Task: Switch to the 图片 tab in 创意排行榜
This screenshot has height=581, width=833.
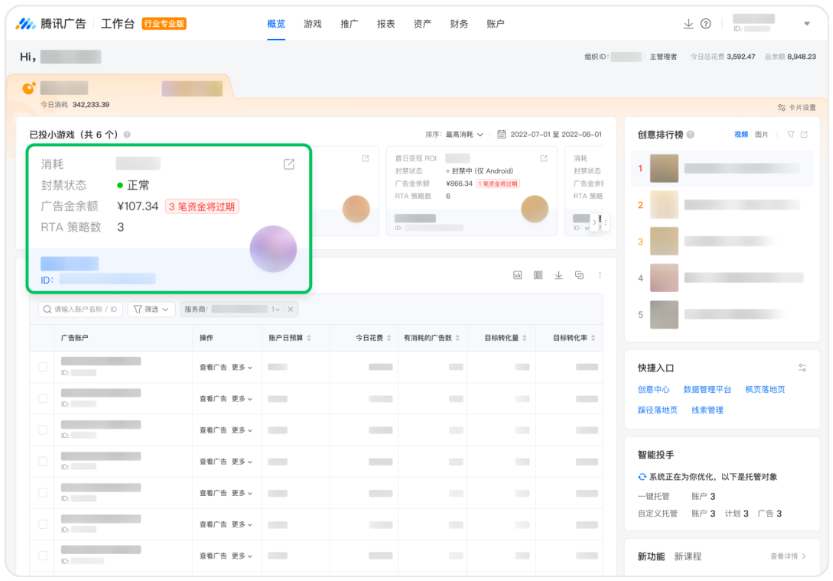Action: click(761, 134)
